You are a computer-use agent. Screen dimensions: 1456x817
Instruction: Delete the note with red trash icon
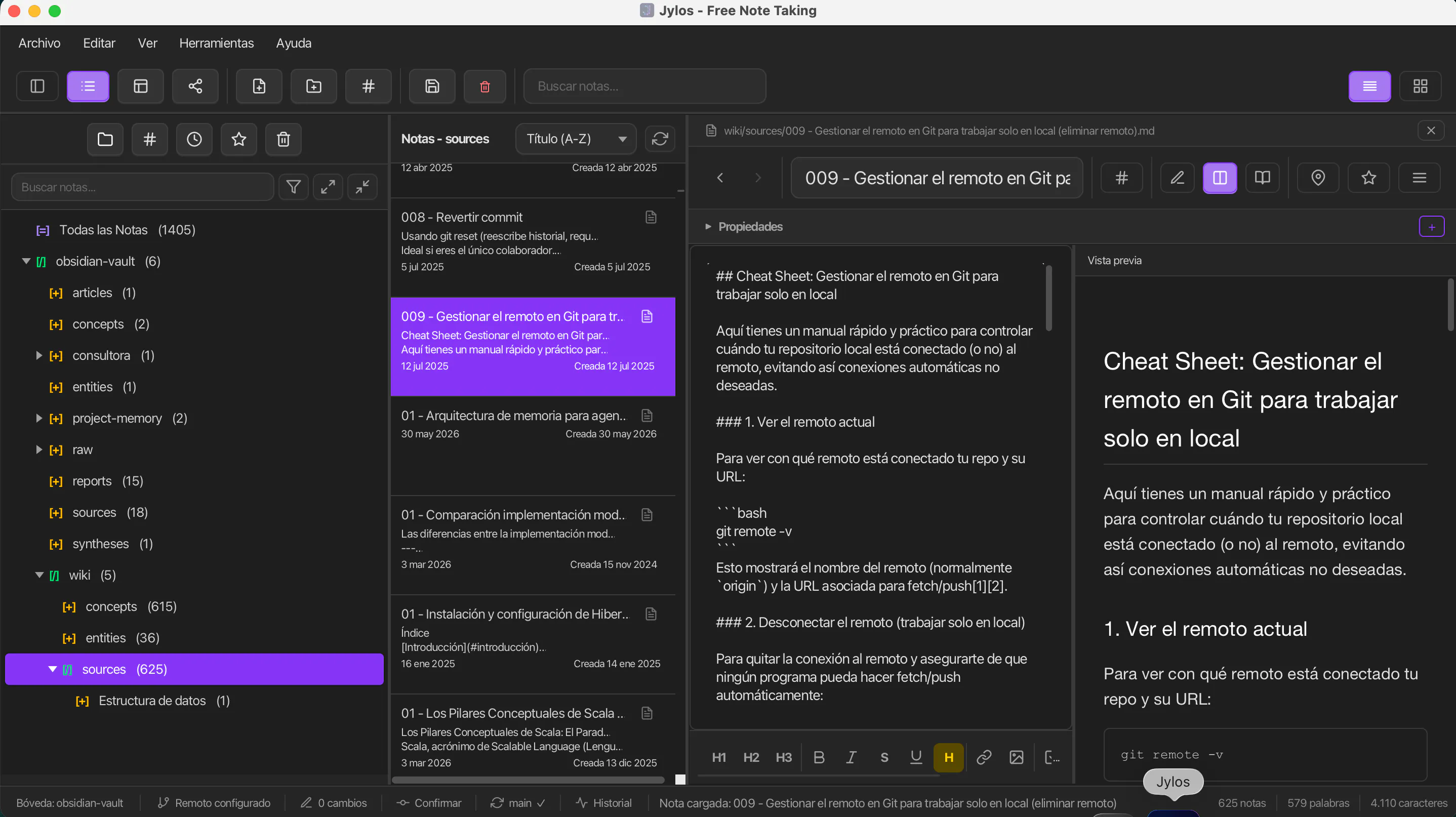[484, 86]
